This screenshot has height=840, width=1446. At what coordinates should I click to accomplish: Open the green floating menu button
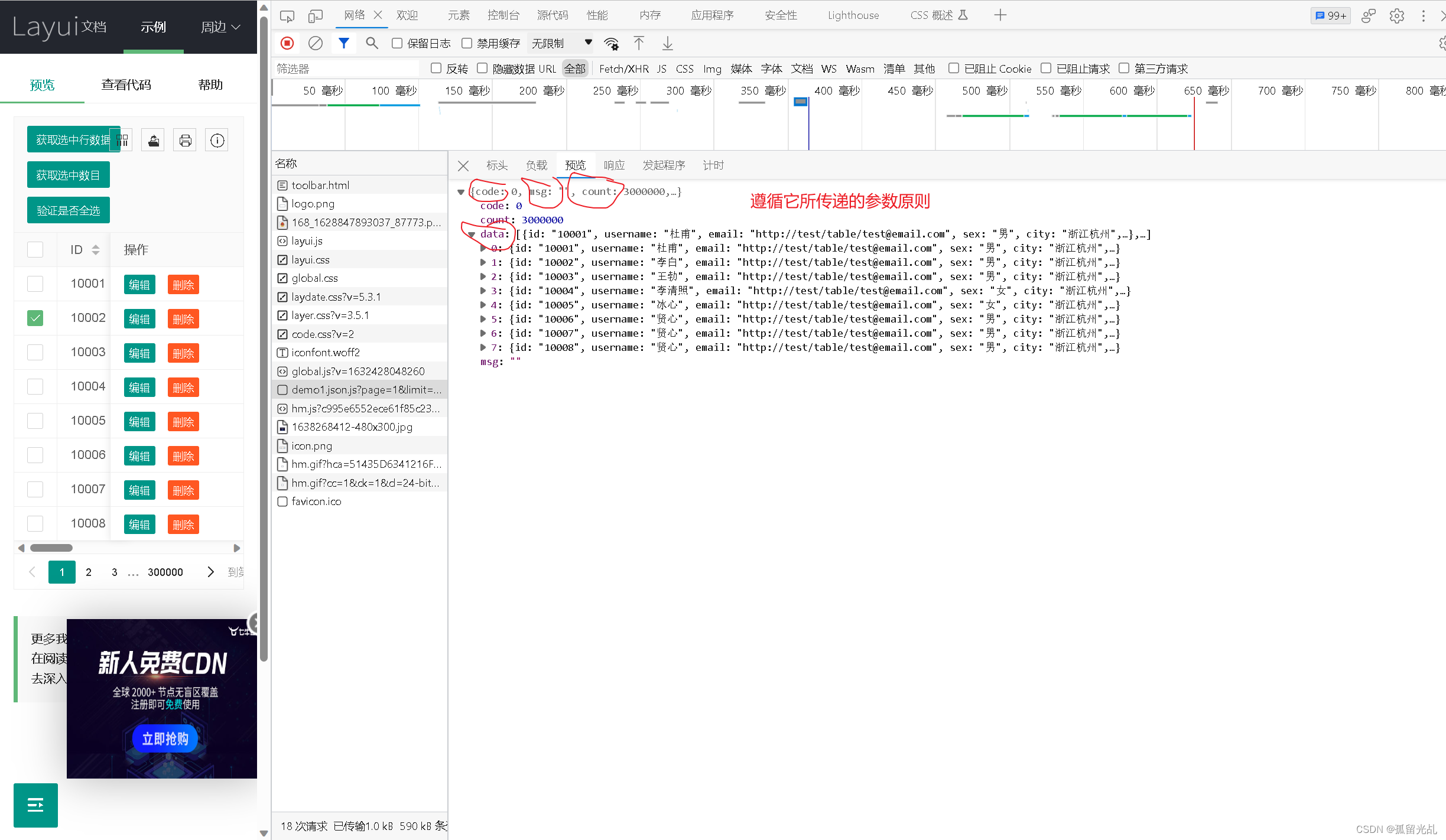pyautogui.click(x=35, y=805)
